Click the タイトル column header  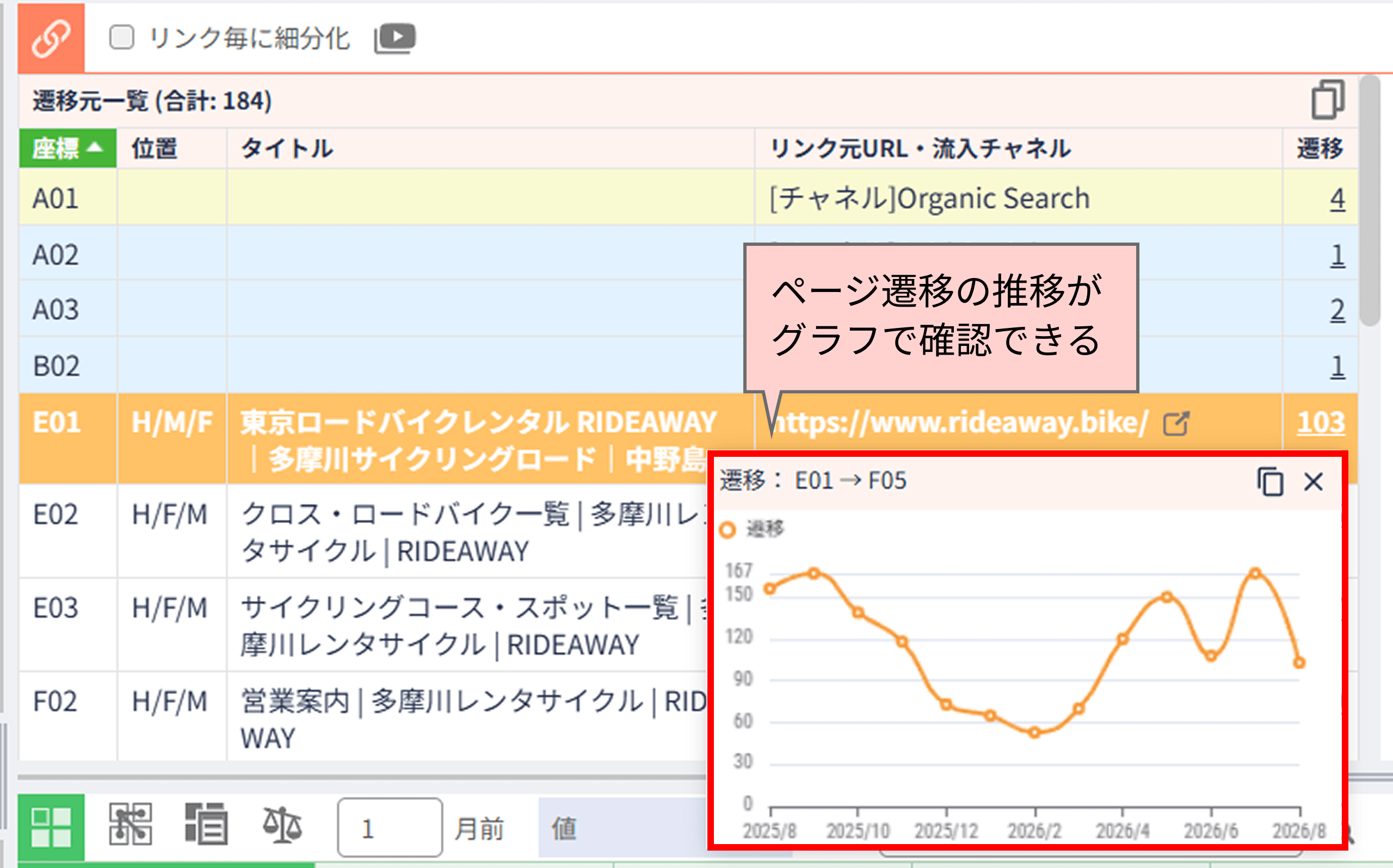(x=490, y=148)
